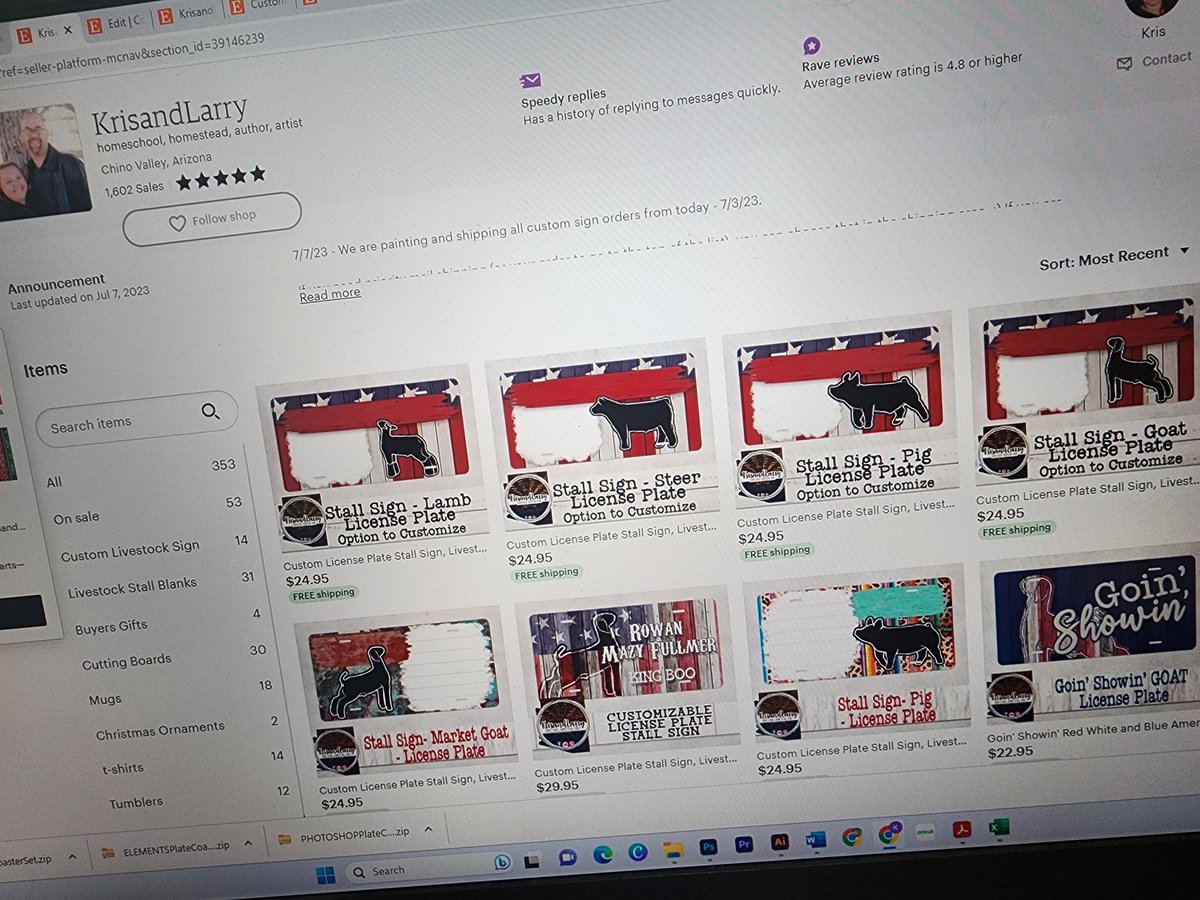Screen dimensions: 1200x900
Task: Open the Bing chat icon in taskbar search
Action: click(502, 863)
